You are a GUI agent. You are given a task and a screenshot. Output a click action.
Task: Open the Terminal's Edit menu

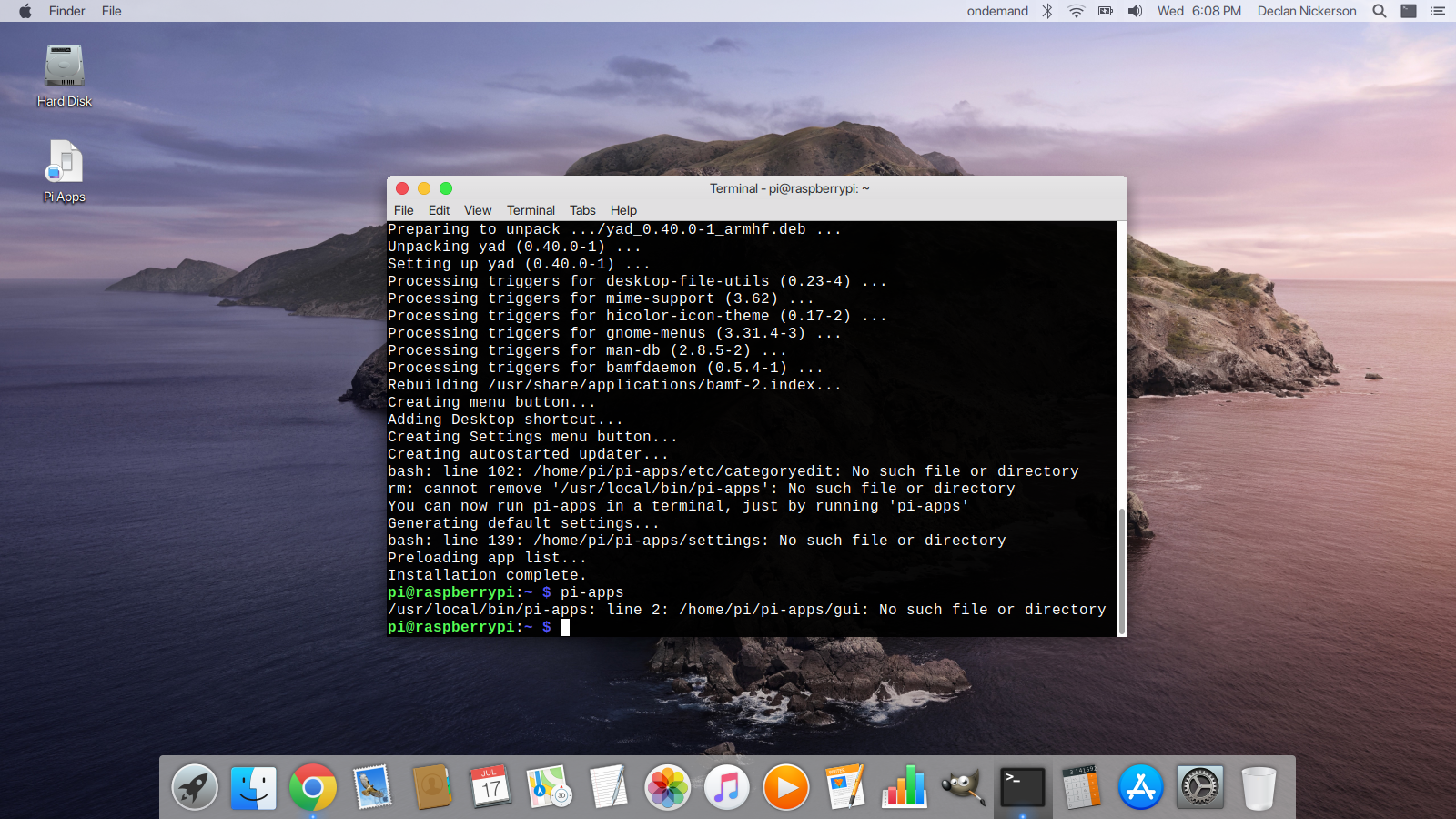439,210
